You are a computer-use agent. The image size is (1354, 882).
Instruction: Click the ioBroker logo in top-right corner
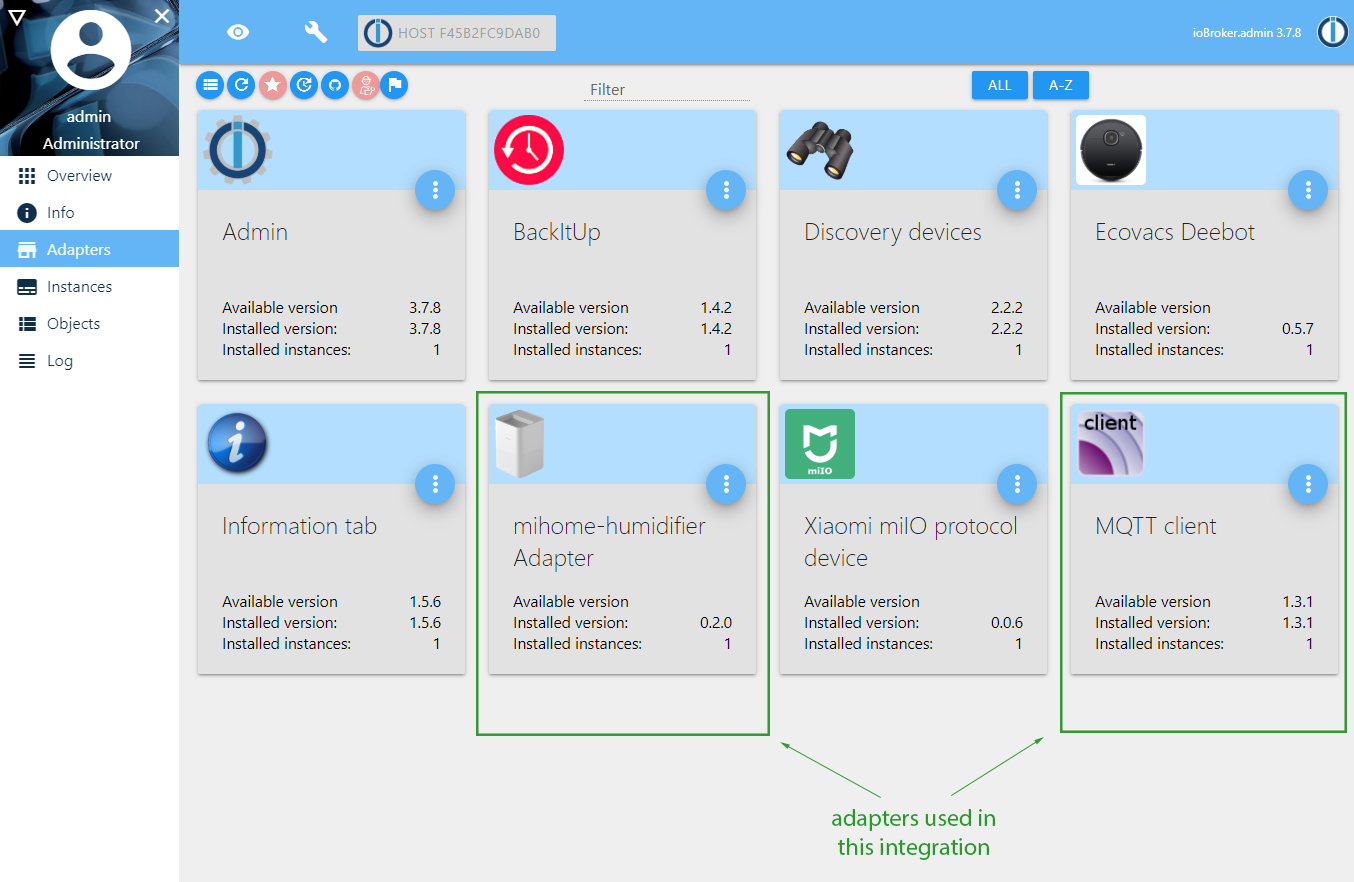click(x=1332, y=32)
